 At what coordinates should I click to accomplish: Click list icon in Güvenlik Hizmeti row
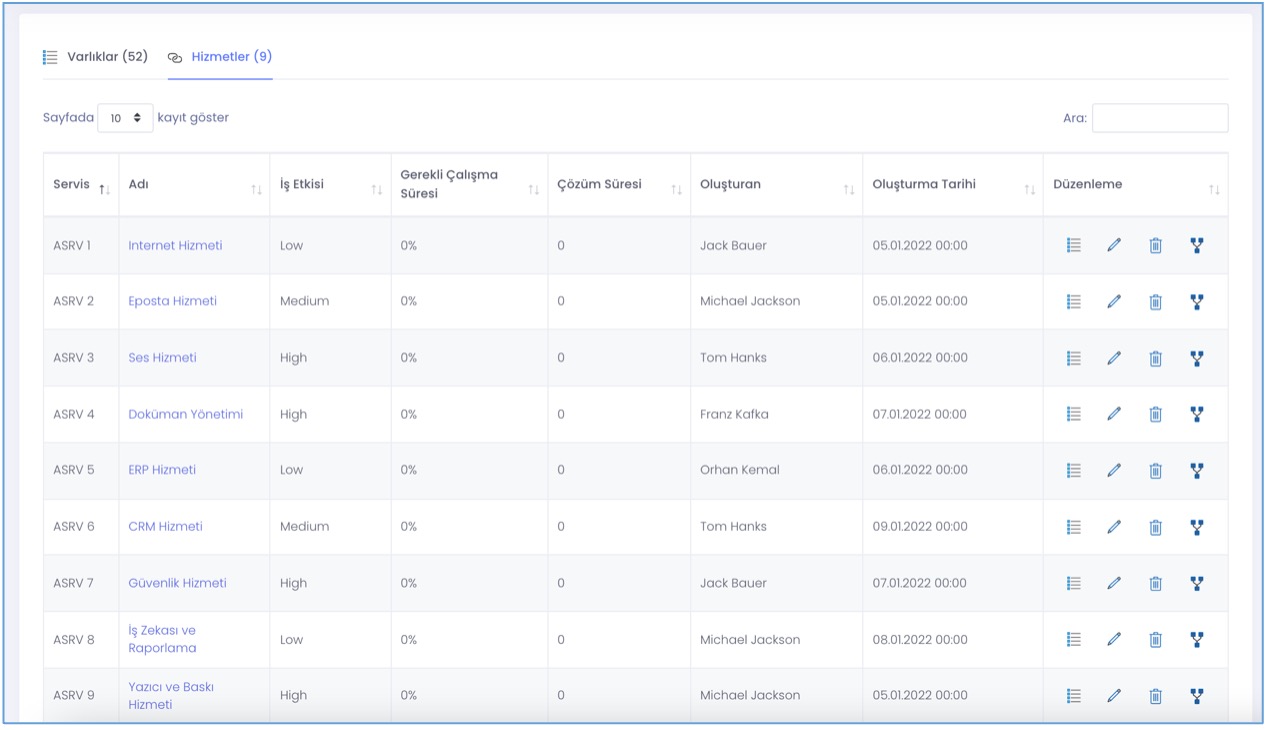tap(1073, 583)
